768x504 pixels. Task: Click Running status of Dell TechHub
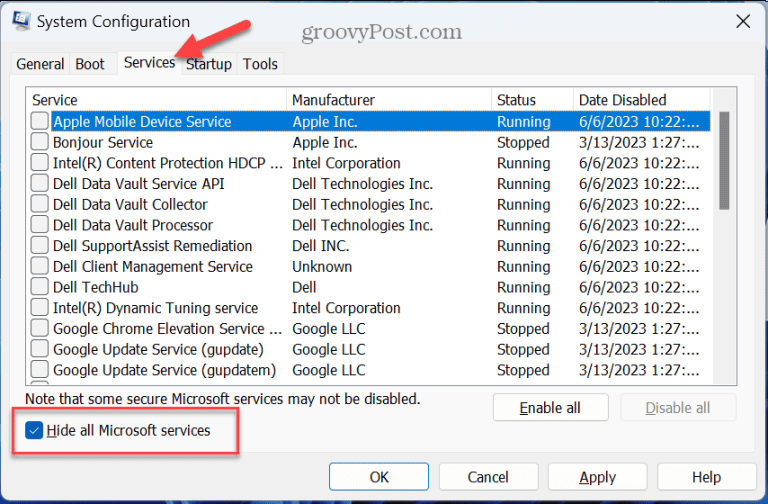524,287
